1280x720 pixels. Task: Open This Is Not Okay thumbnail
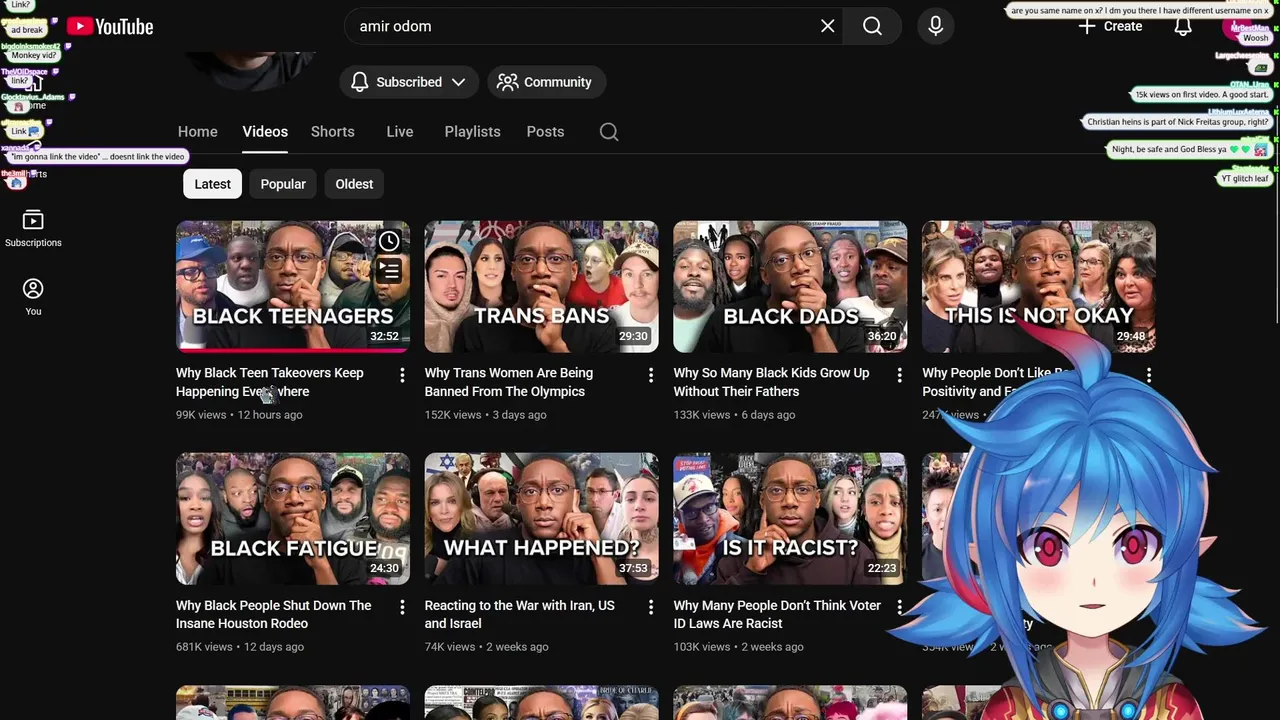tap(1039, 287)
